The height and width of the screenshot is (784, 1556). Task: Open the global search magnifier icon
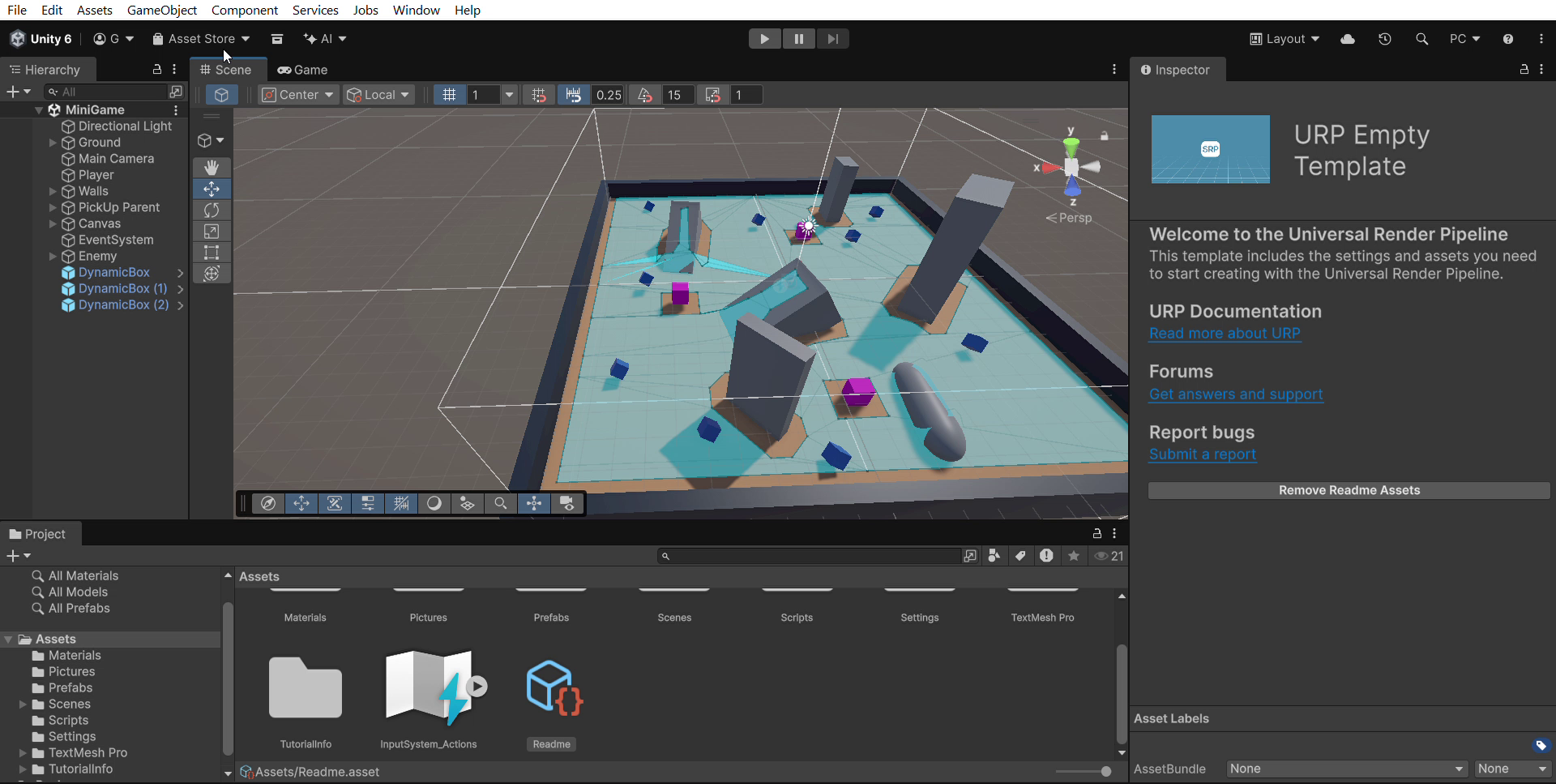(1421, 39)
